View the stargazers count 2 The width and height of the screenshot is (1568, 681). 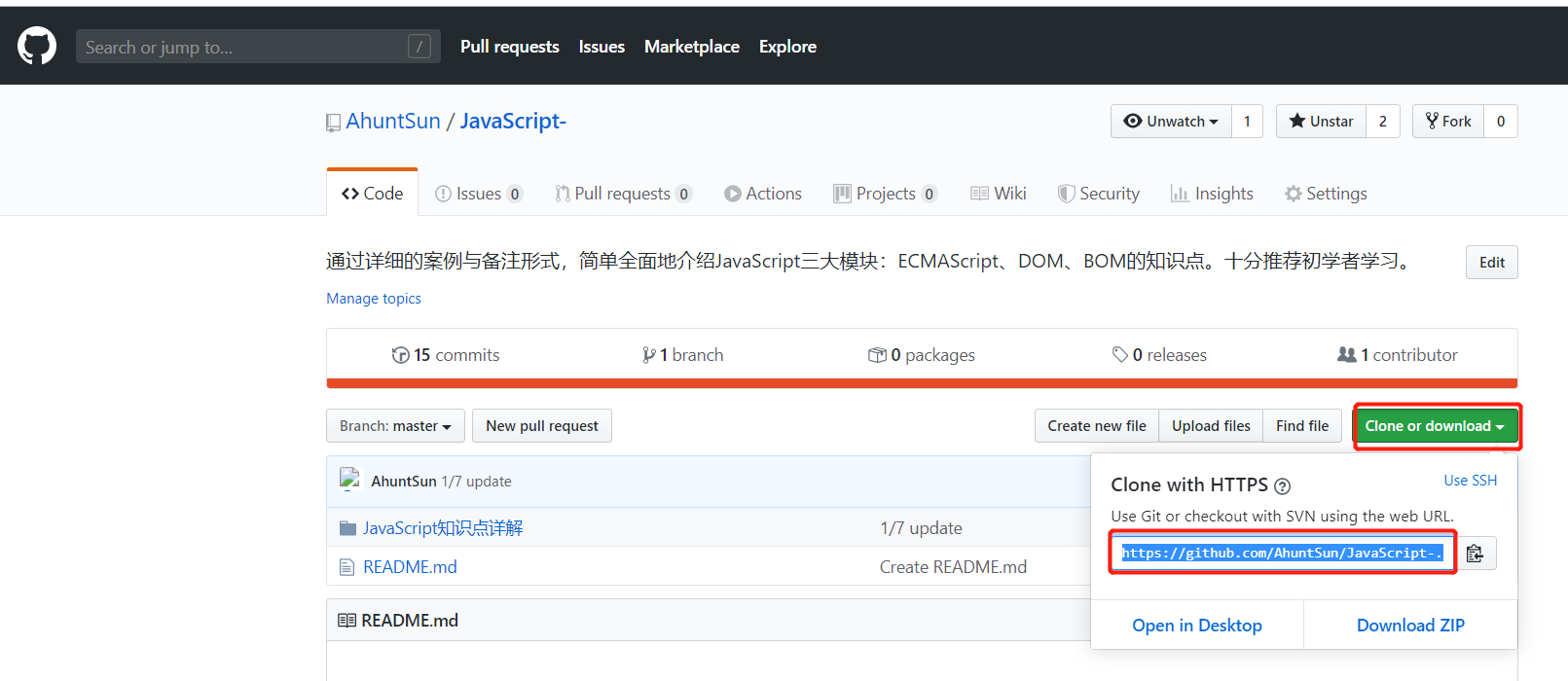click(1382, 121)
